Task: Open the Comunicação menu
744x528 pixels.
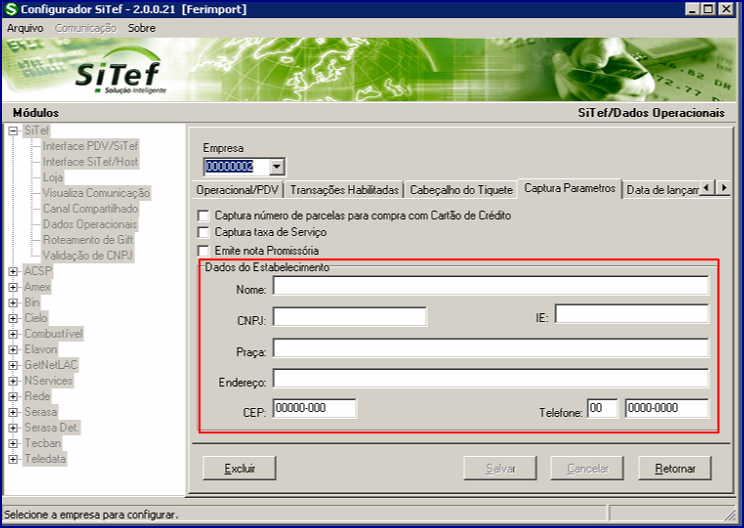Action: 85,28
